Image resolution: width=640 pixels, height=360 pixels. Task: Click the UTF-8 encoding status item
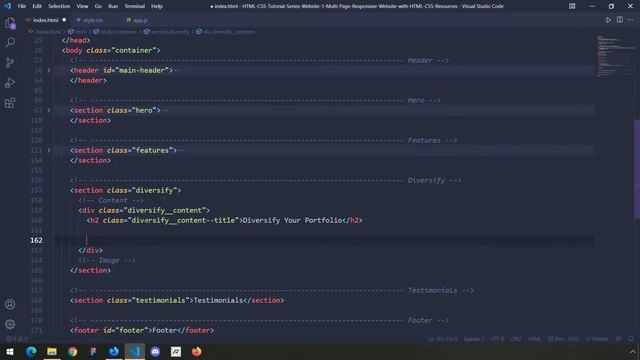coord(497,339)
